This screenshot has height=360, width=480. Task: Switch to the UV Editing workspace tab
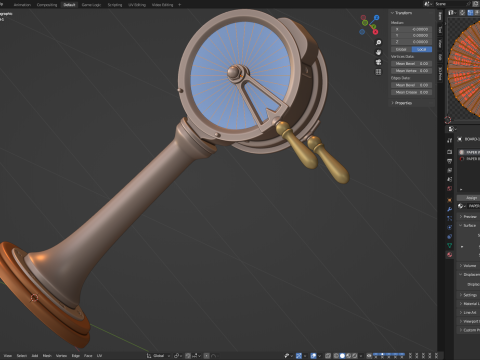pos(137,5)
